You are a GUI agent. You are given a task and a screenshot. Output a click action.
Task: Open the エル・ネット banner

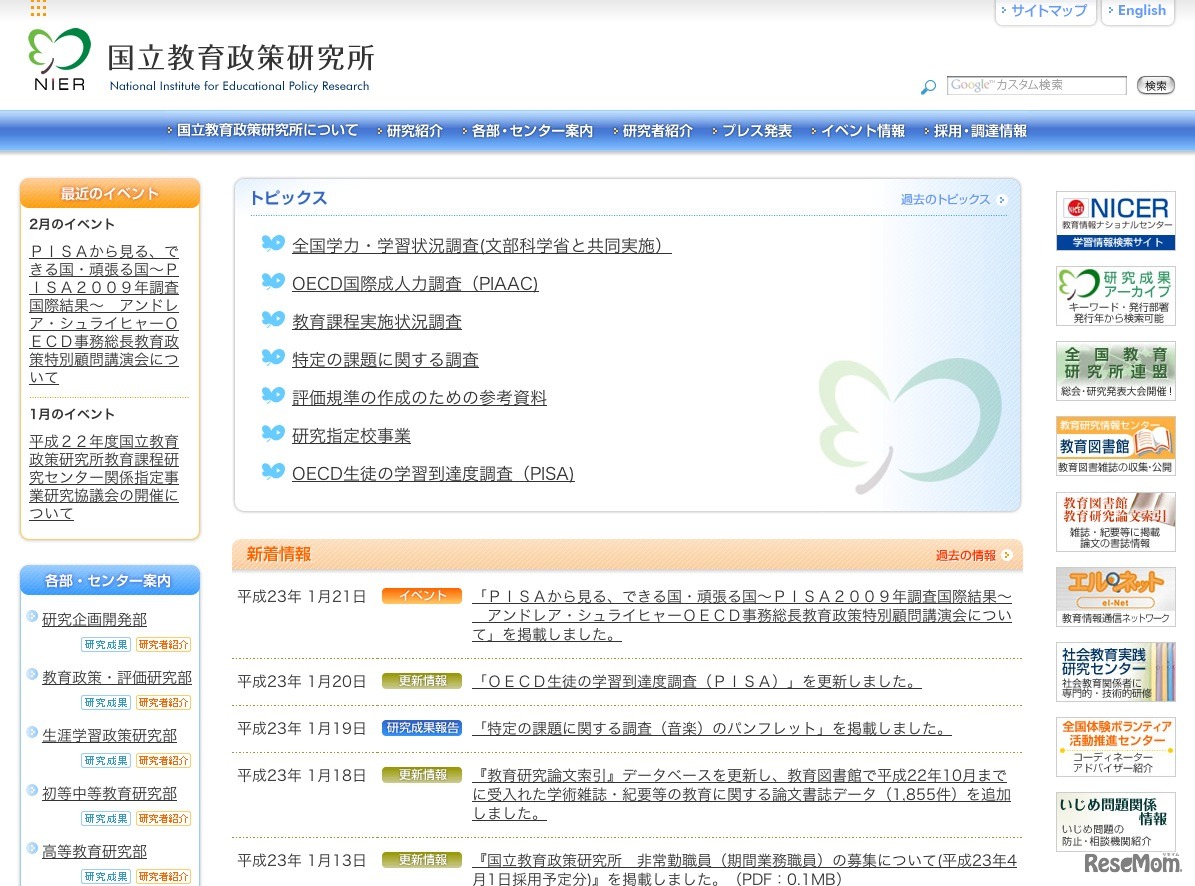pos(1114,596)
